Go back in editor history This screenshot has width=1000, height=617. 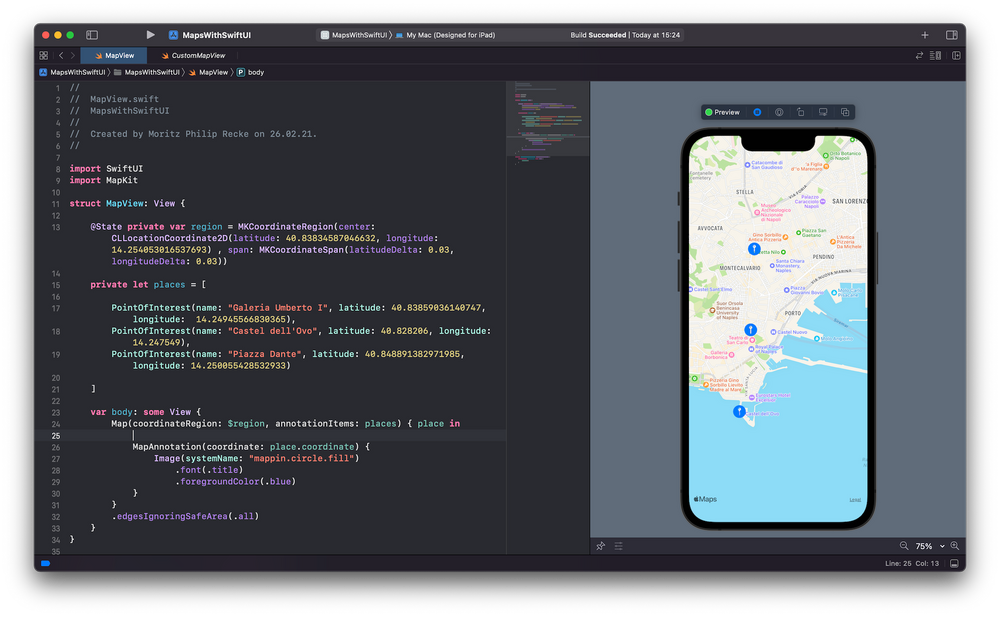(x=60, y=56)
